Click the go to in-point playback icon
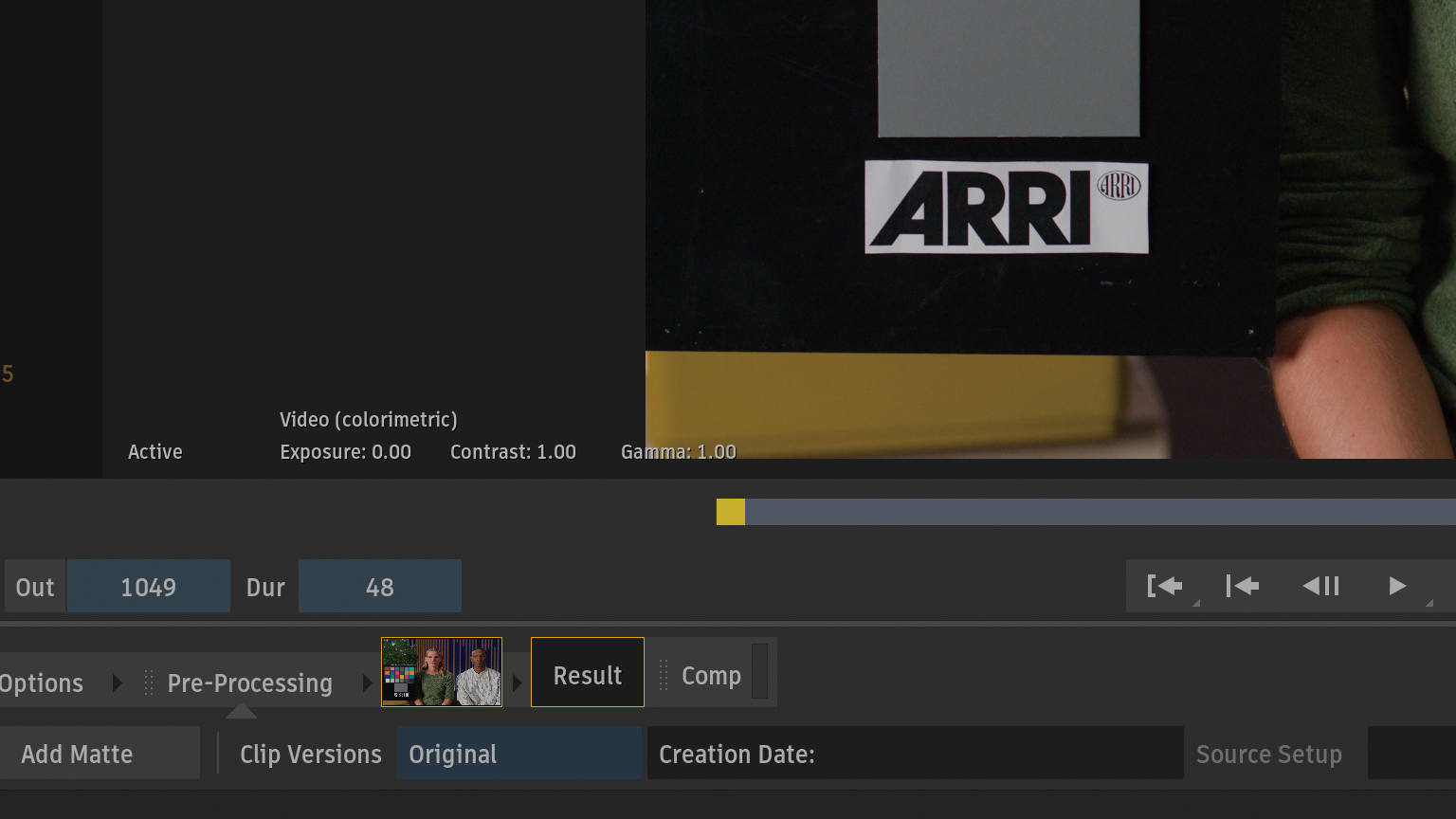The image size is (1456, 819). coord(1165,586)
